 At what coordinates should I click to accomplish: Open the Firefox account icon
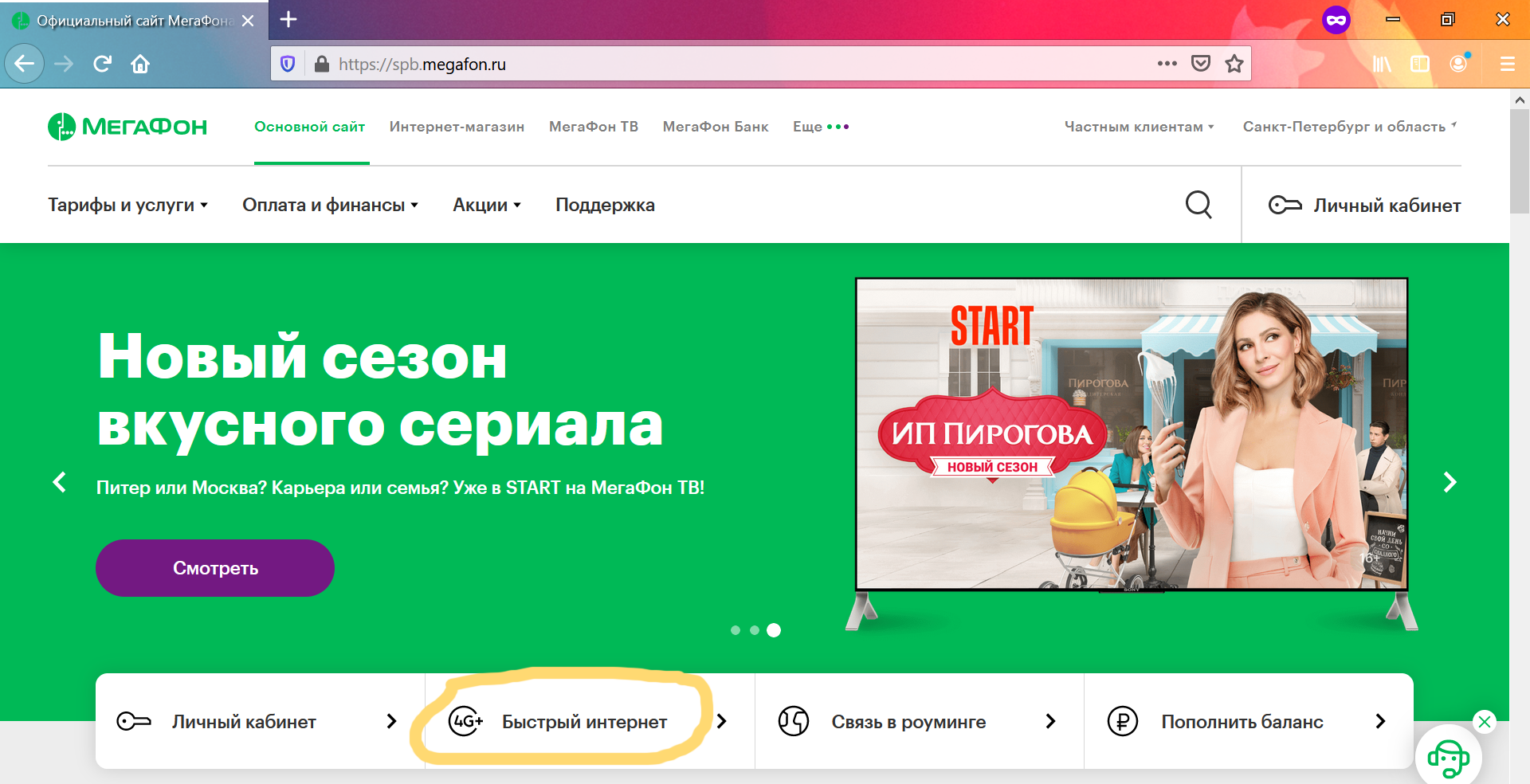(x=1459, y=63)
